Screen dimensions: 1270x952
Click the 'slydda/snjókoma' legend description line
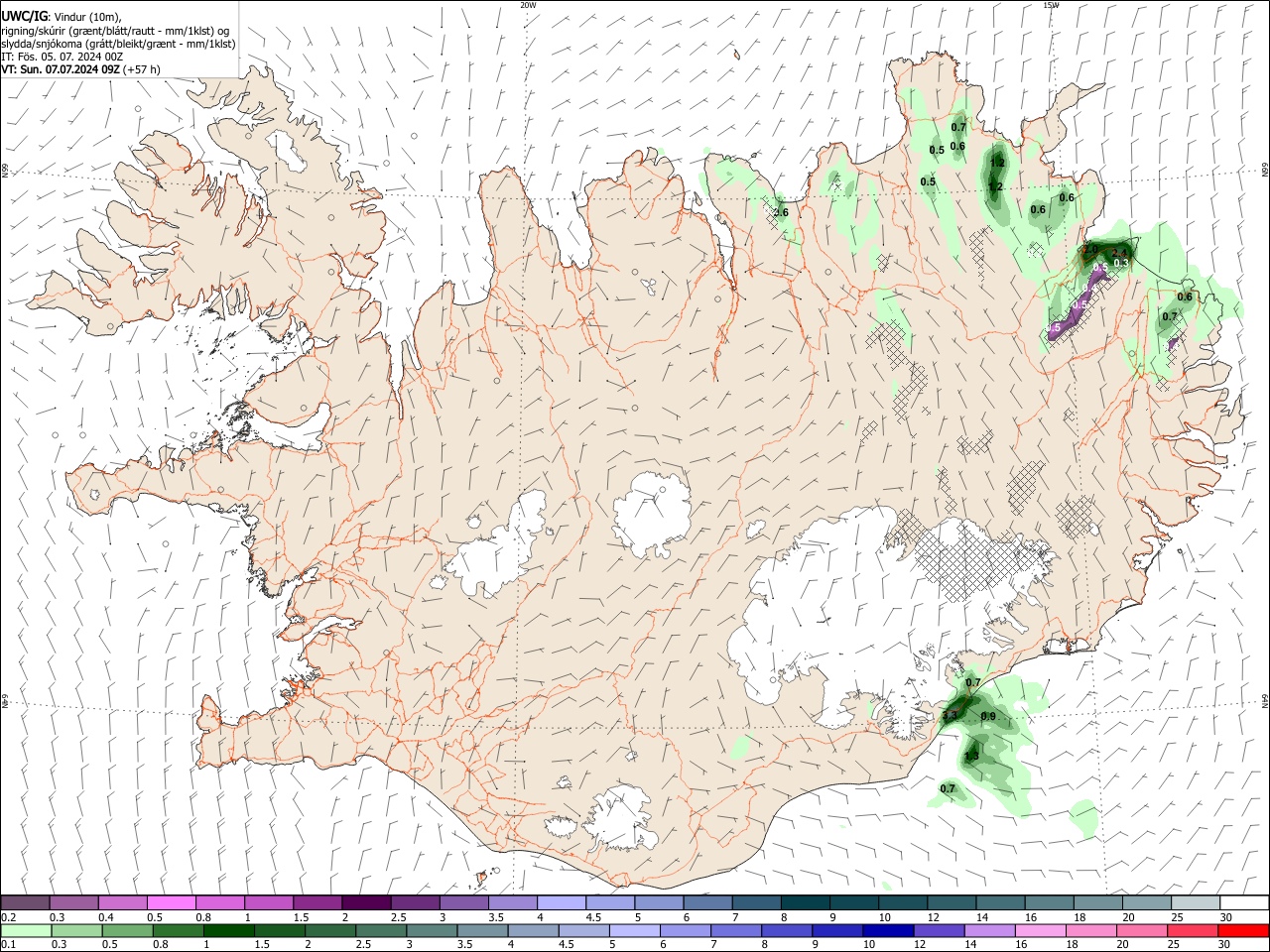tap(118, 44)
